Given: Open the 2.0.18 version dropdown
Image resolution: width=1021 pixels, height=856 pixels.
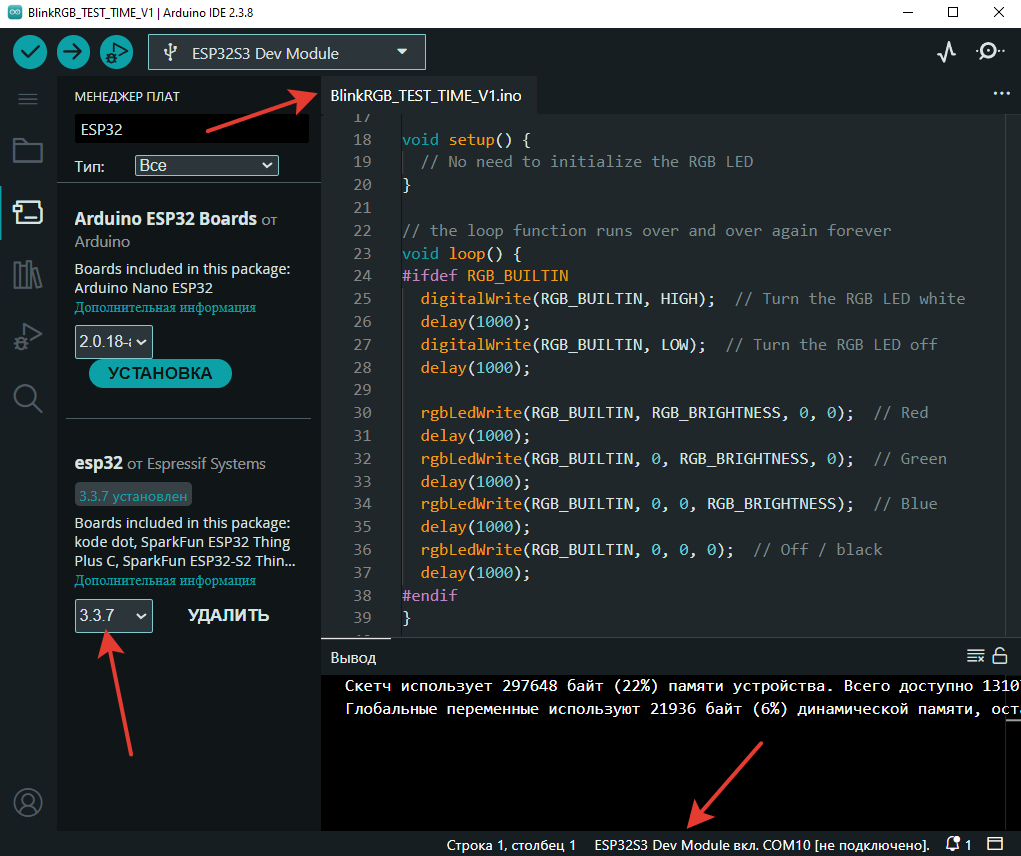Looking at the screenshot, I should [114, 342].
